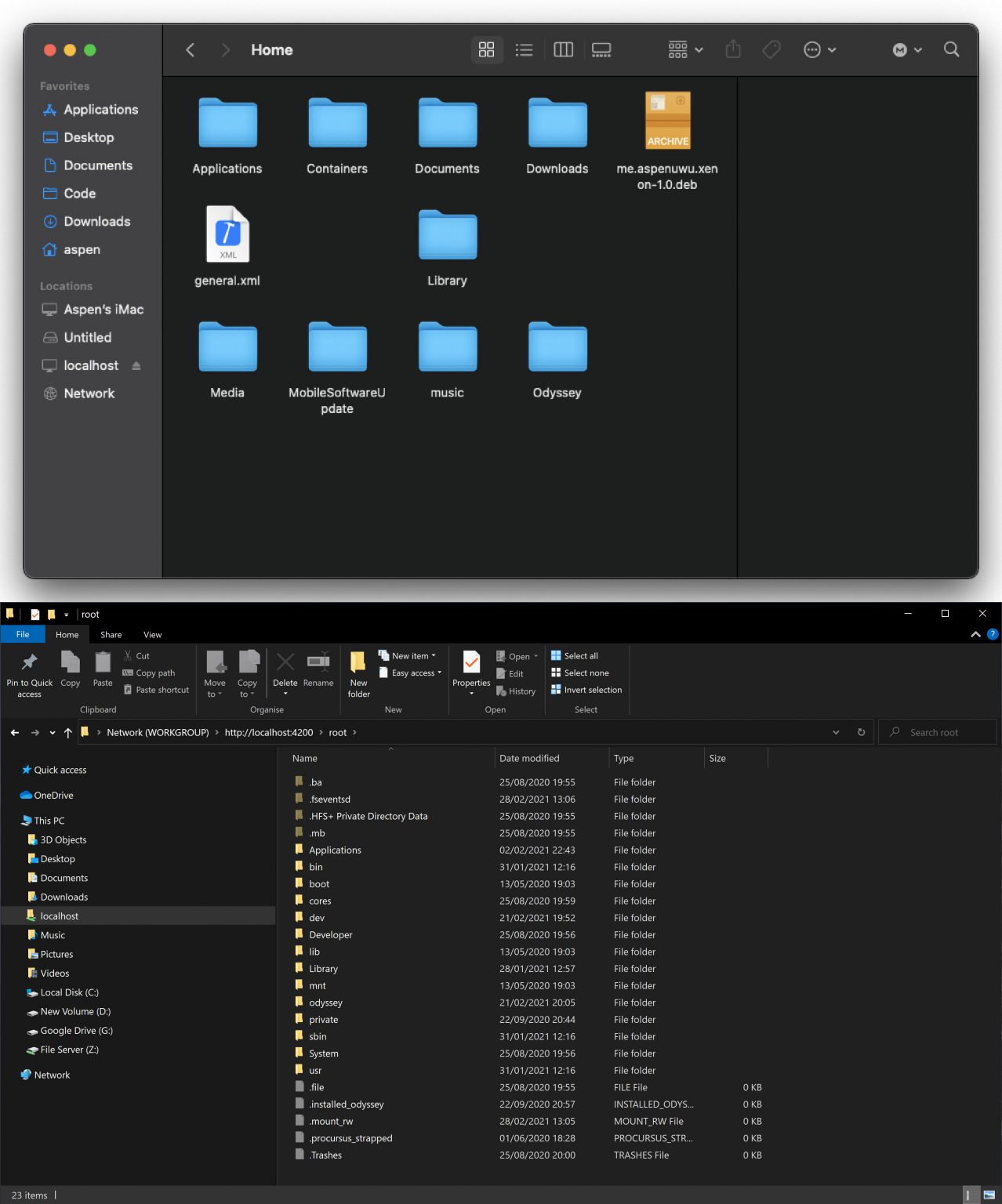
Task: Open the Properties button in ribbon
Action: pyautogui.click(x=471, y=664)
